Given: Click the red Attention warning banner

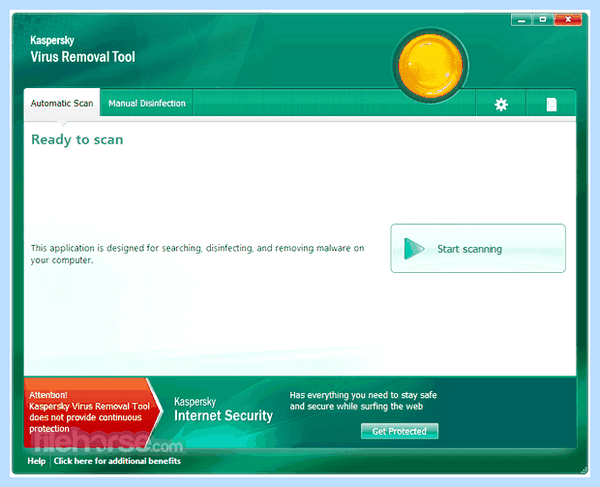Looking at the screenshot, I should pos(91,412).
